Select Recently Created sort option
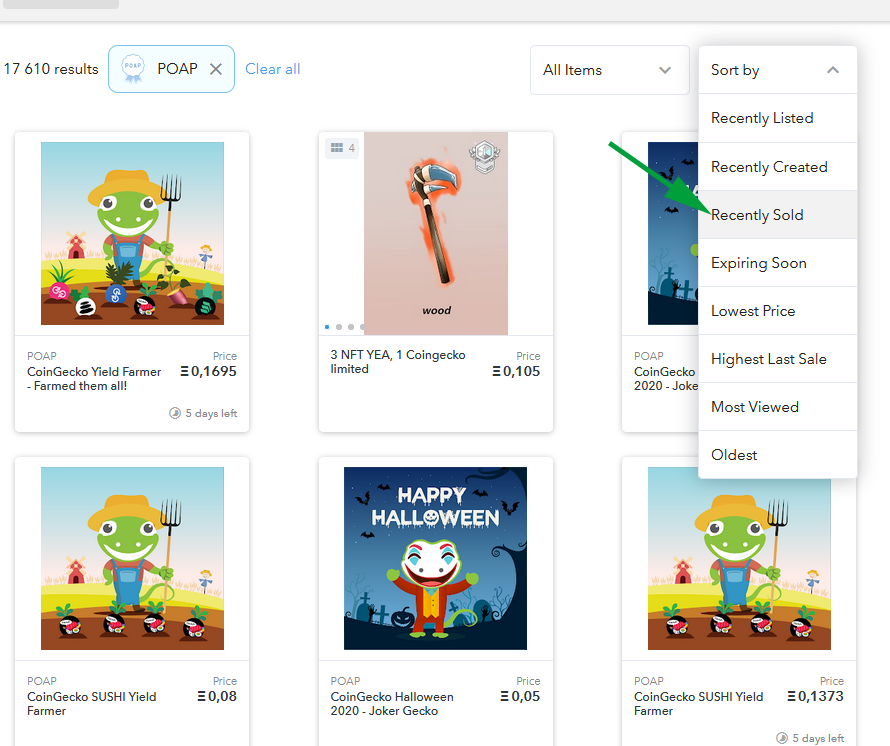This screenshot has height=746, width=890. pos(777,166)
